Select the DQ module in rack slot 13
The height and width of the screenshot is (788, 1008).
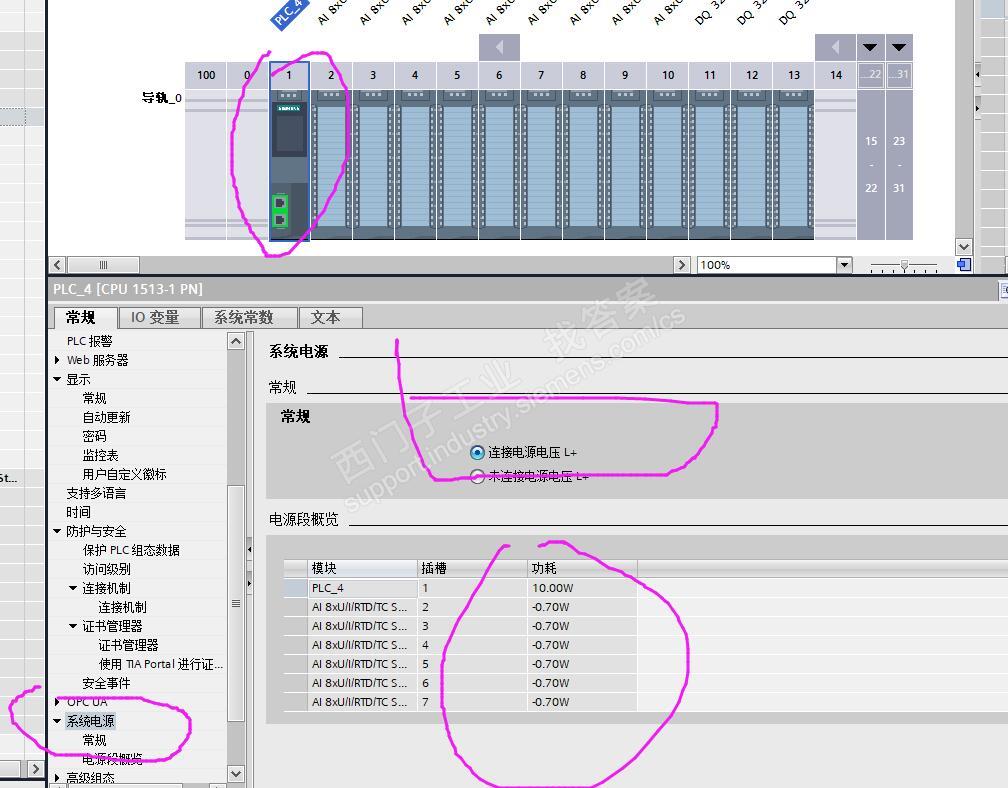794,165
